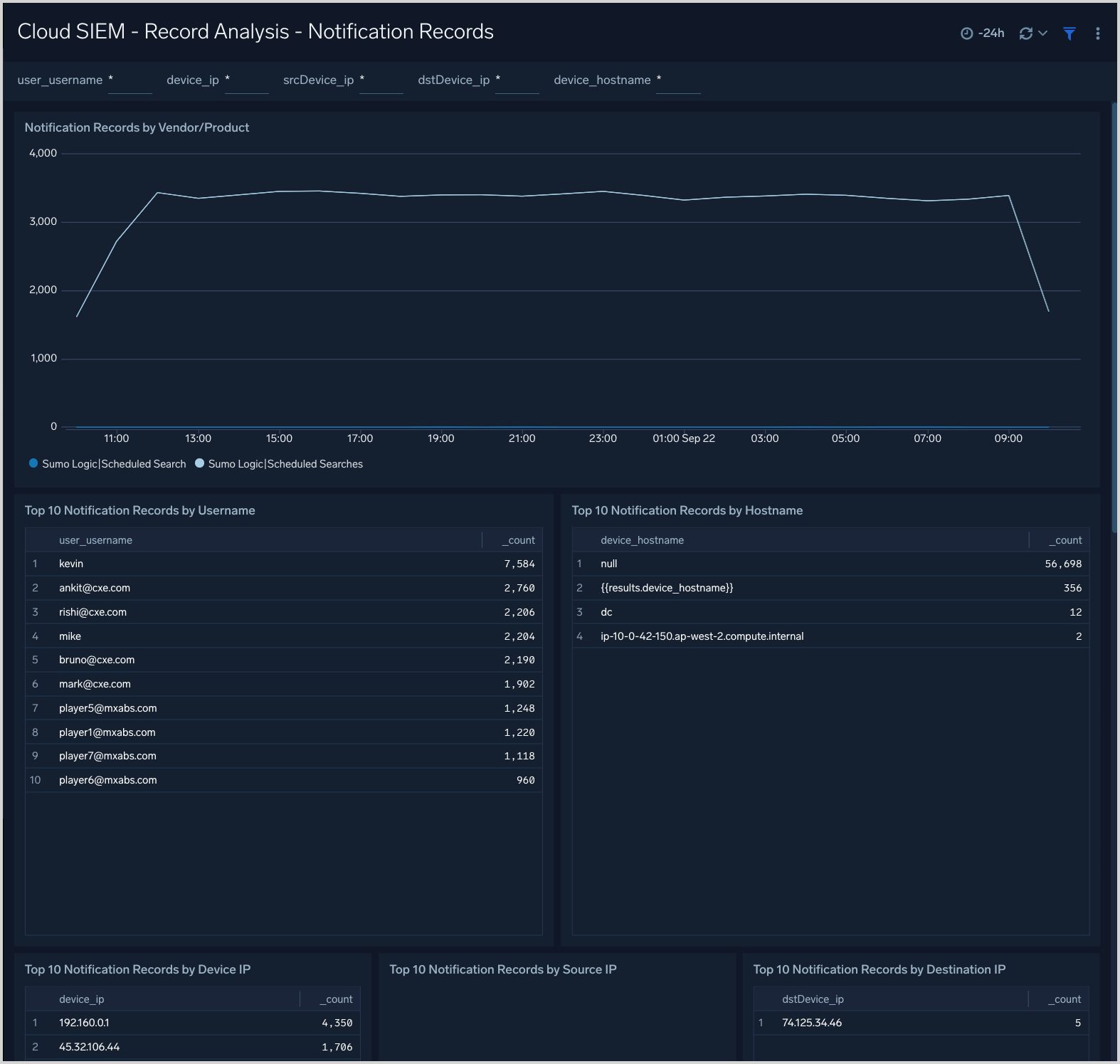This screenshot has height=1064, width=1120.
Task: Select the ankit@cxe.com table row
Action: pyautogui.click(x=283, y=588)
